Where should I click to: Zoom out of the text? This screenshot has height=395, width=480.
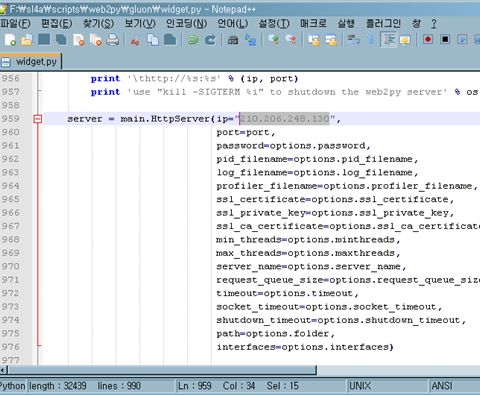pos(291,40)
